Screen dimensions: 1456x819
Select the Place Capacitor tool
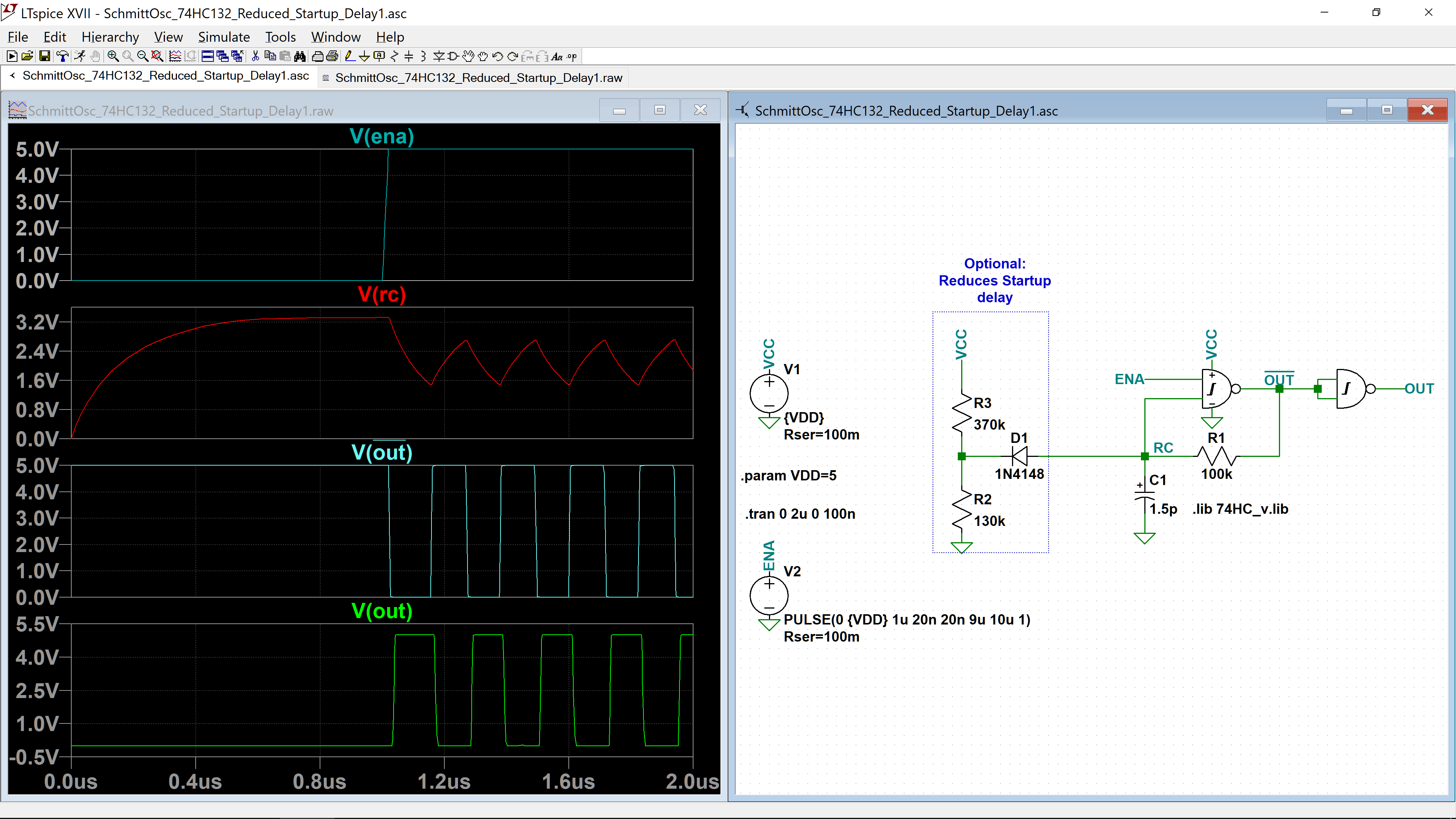click(x=409, y=56)
